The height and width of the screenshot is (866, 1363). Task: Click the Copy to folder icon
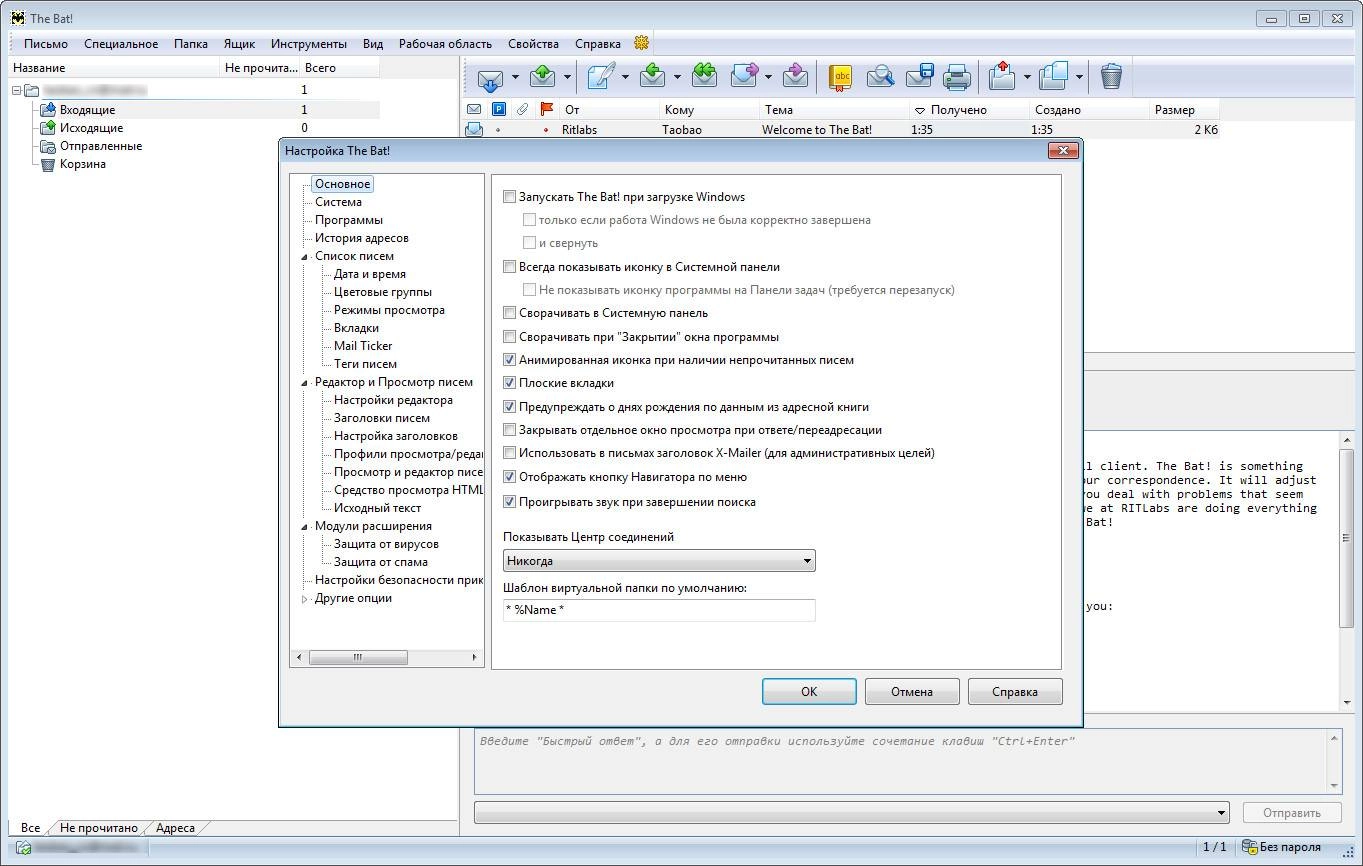(x=1054, y=76)
